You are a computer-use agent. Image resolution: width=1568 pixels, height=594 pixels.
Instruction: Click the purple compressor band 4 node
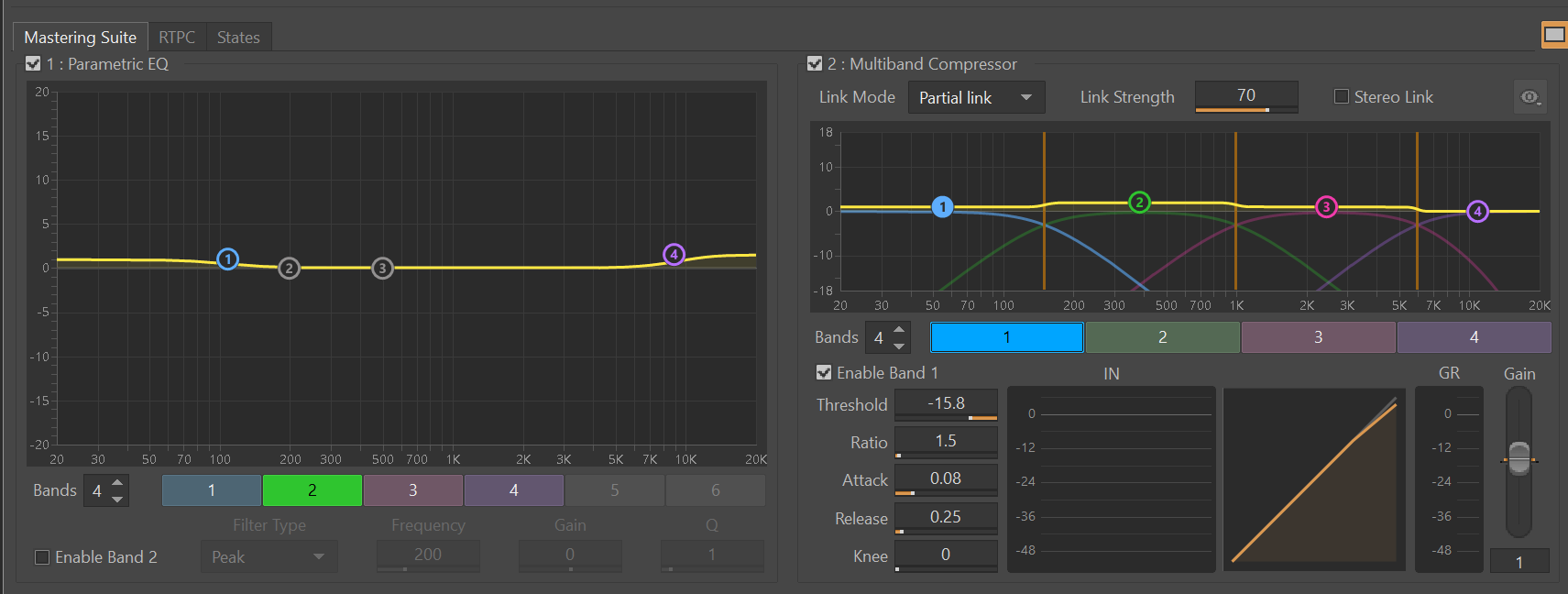(1477, 212)
